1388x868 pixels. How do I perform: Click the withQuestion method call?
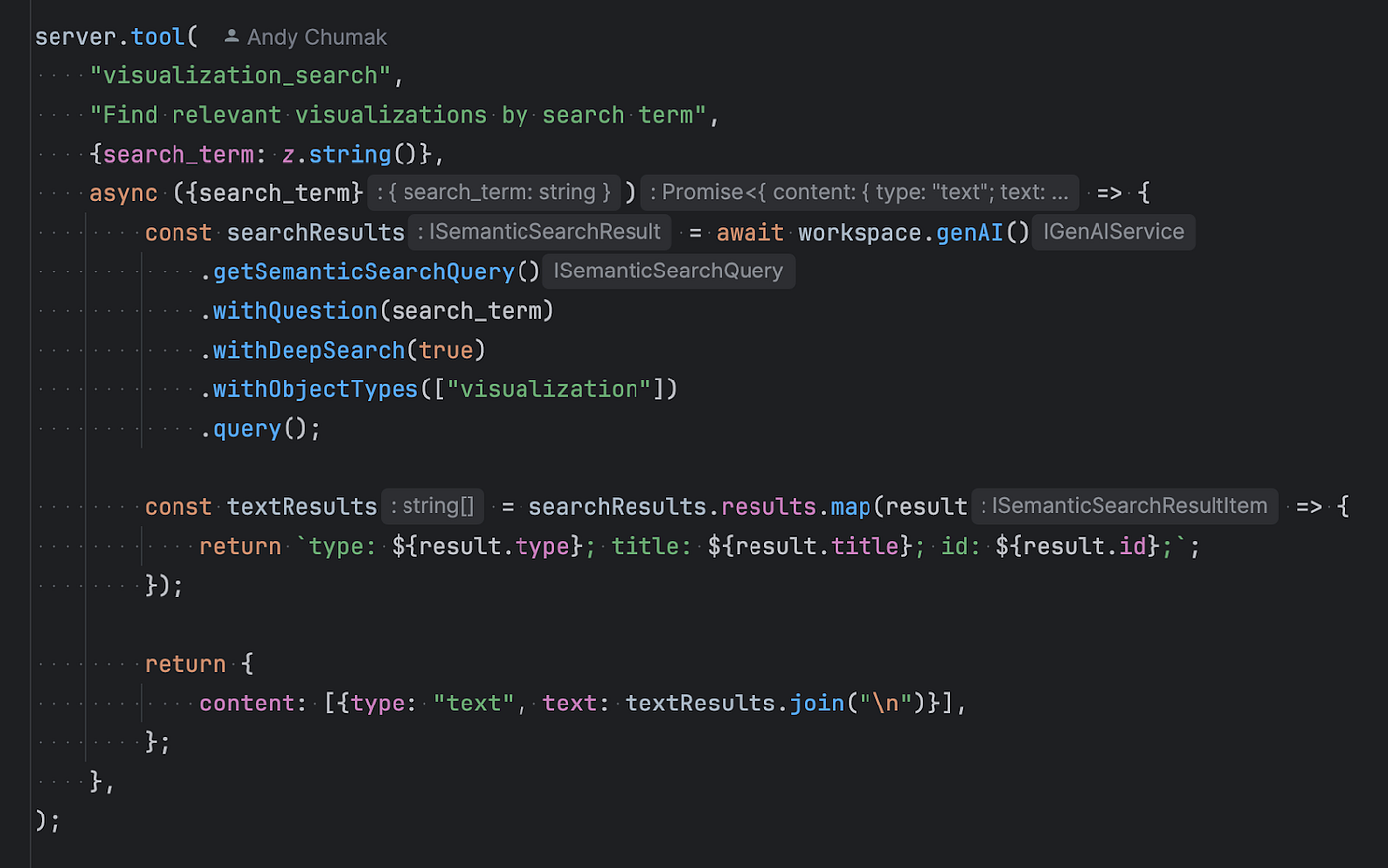[x=292, y=310]
